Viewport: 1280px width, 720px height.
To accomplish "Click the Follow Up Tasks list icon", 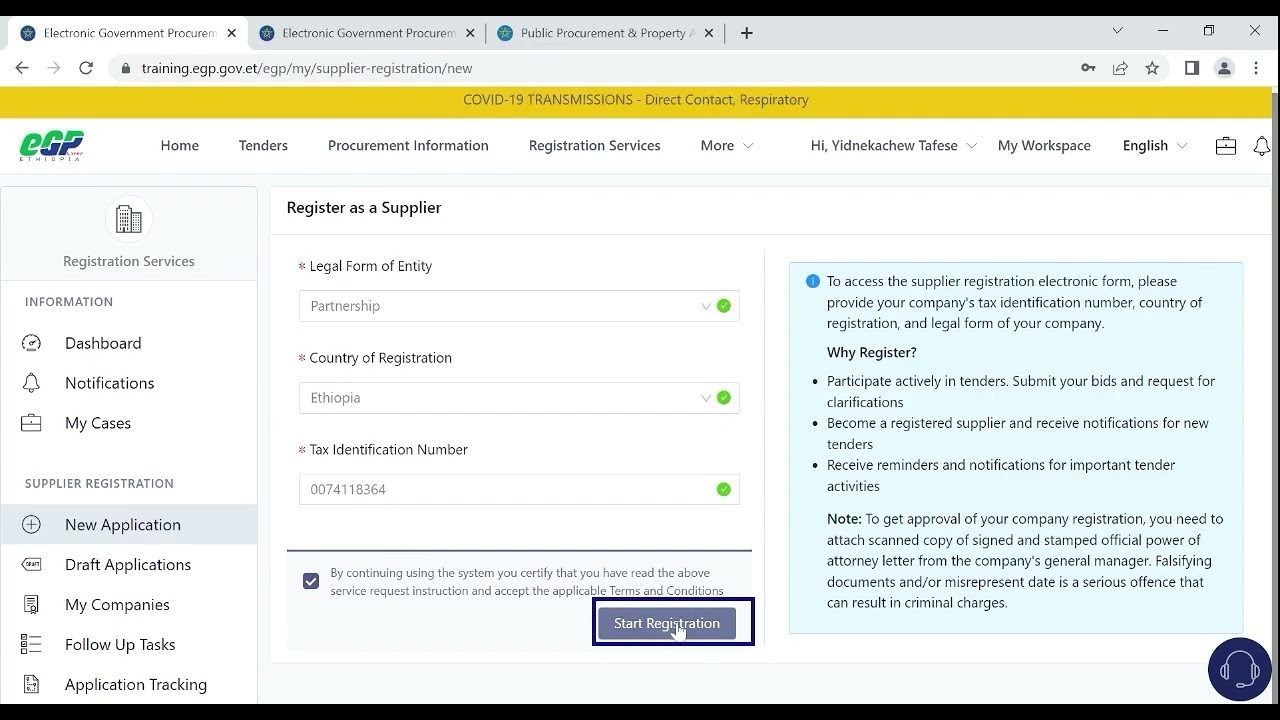I will tap(32, 645).
